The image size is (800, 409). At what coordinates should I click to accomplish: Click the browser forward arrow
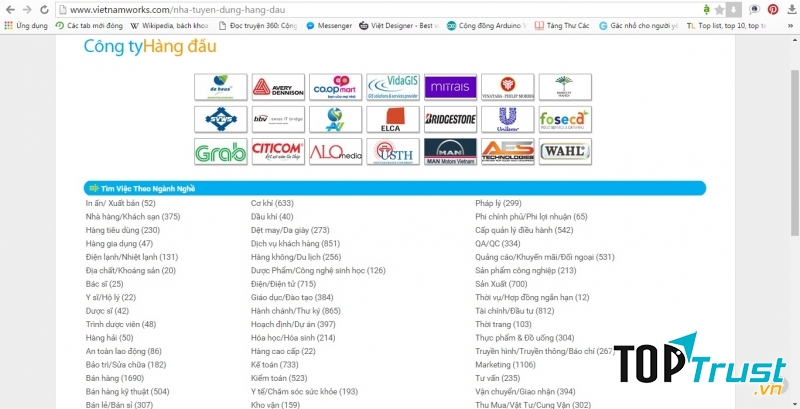(27, 10)
